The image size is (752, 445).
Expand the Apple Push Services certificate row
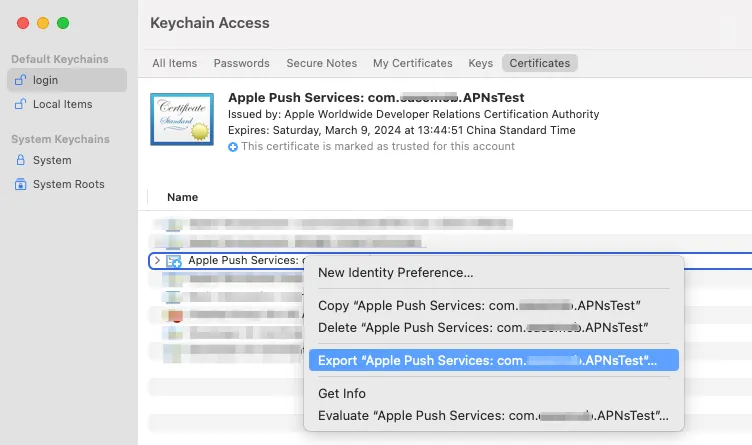[157, 260]
